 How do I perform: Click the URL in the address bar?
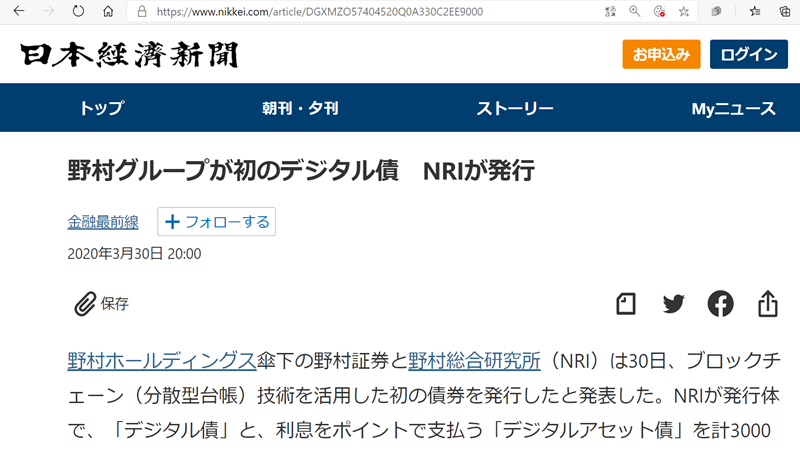pos(319,12)
